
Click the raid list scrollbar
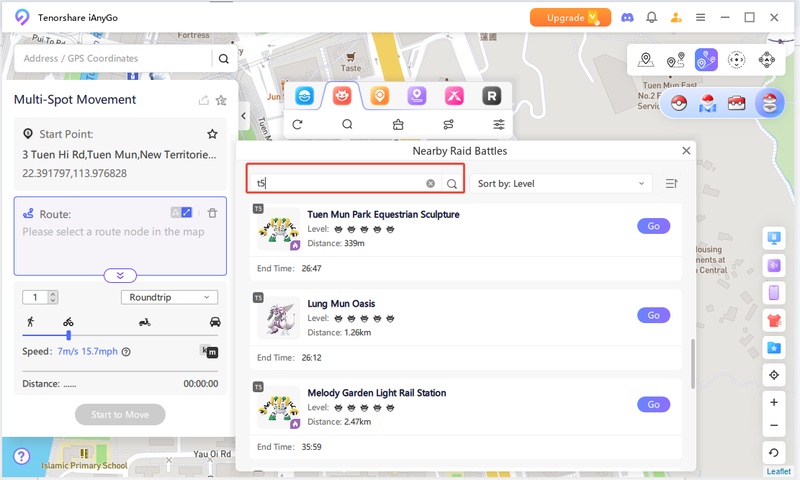(x=692, y=364)
